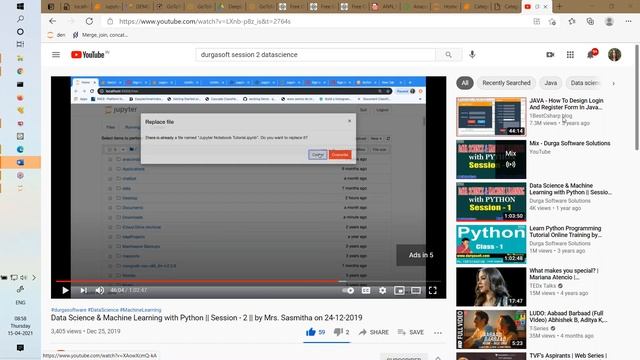Expand more filter chips with right arrow

(613, 83)
